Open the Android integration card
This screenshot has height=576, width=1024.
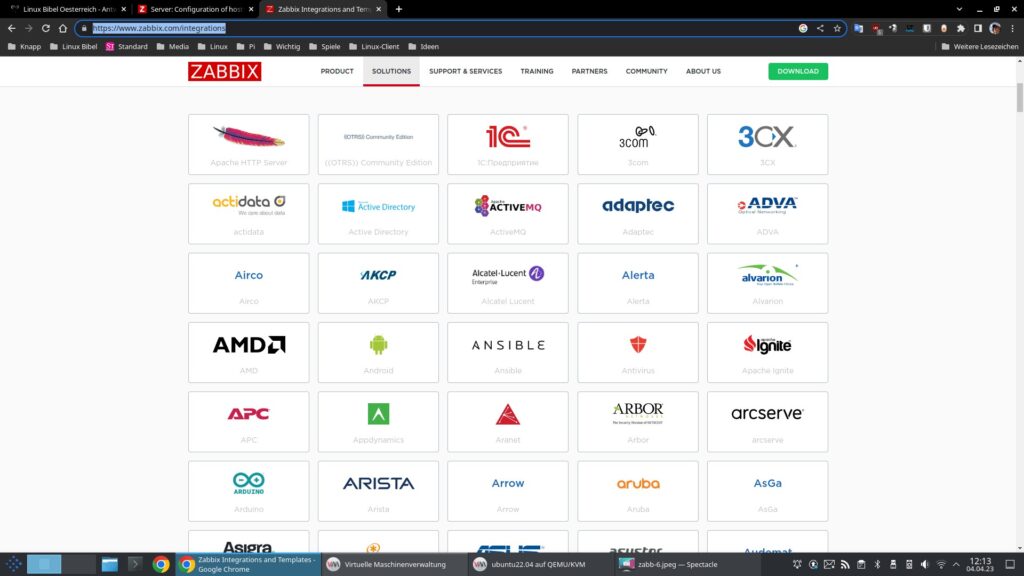click(378, 352)
